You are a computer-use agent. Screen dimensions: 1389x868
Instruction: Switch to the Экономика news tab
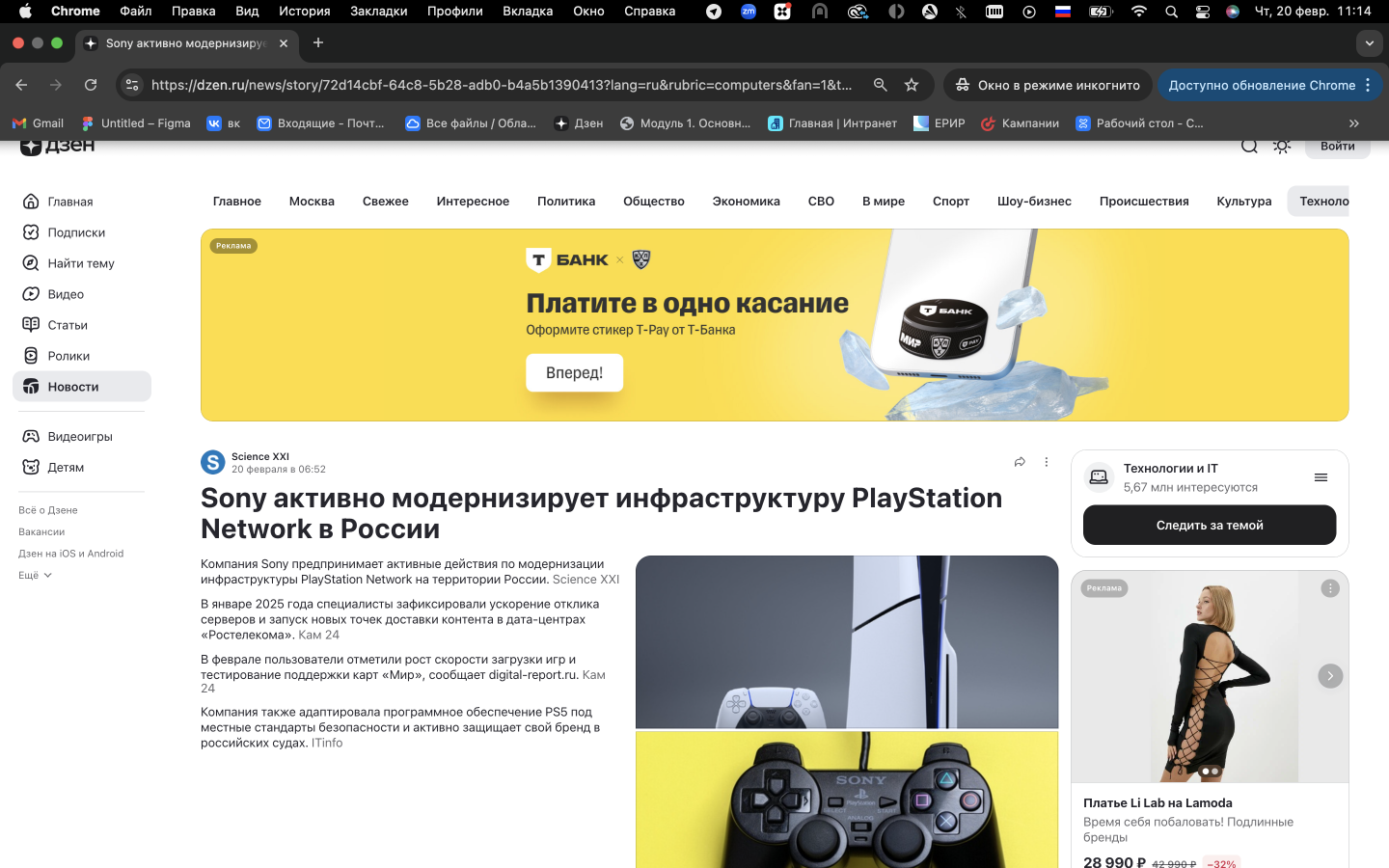[747, 202]
